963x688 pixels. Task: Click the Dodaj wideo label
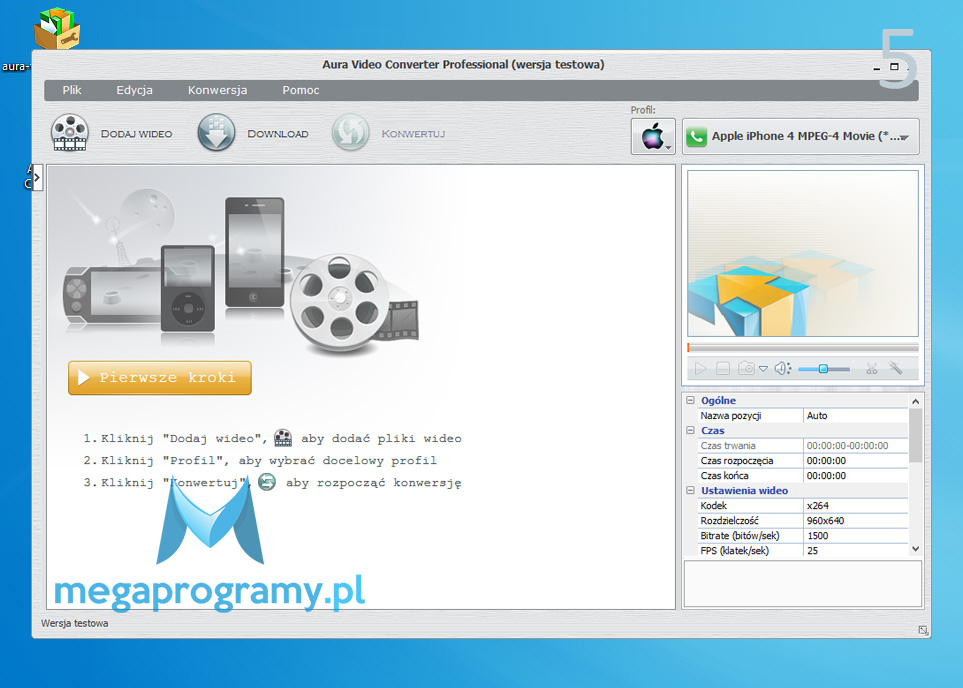click(136, 134)
